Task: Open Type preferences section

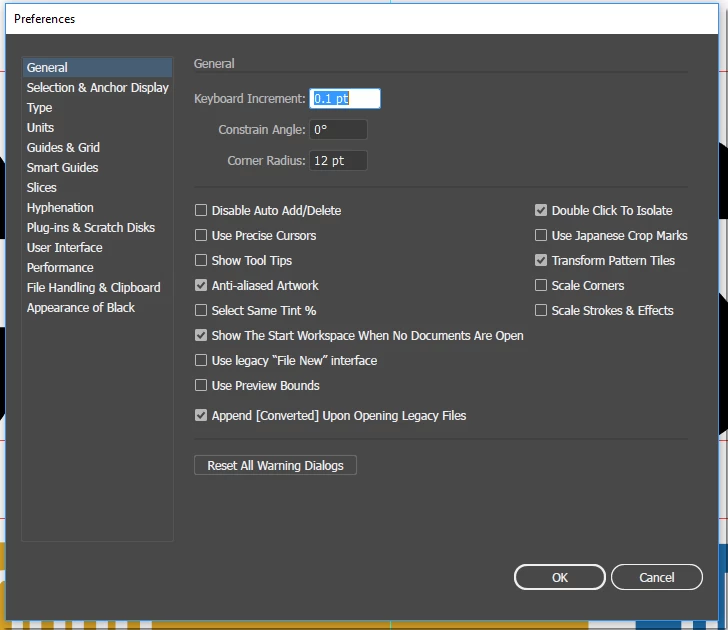Action: coord(97,108)
